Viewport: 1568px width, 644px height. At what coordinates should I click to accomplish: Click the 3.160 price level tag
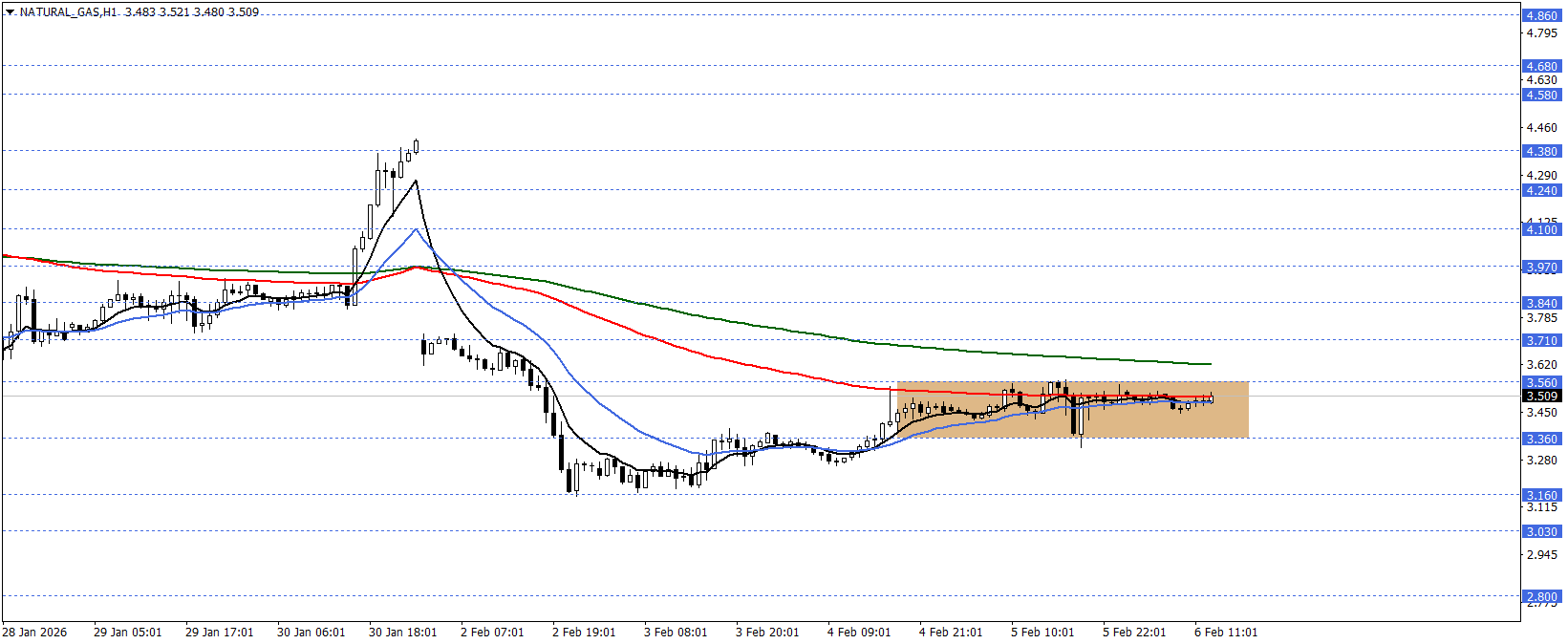[1540, 495]
